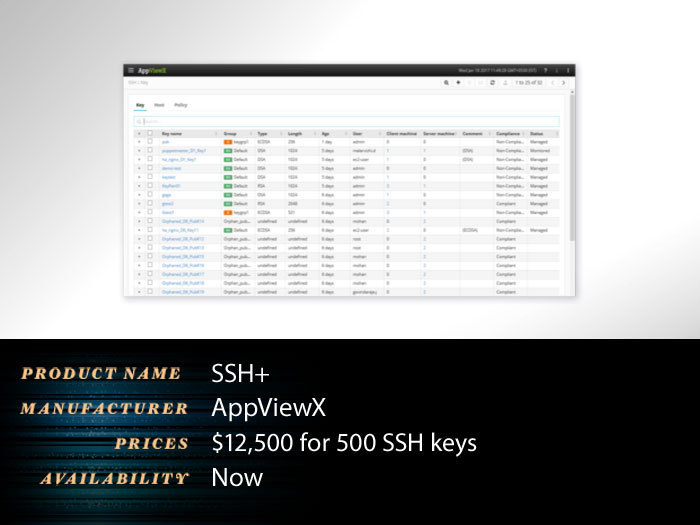This screenshot has height=525, width=700.
Task: Click the '1 to 25 of 52' page count
Action: click(529, 83)
